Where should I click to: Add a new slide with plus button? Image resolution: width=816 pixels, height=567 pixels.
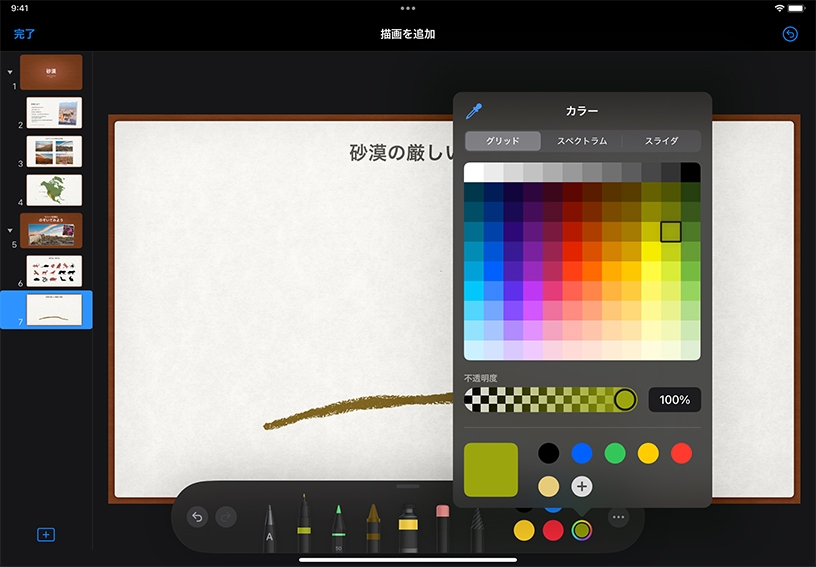pos(45,535)
